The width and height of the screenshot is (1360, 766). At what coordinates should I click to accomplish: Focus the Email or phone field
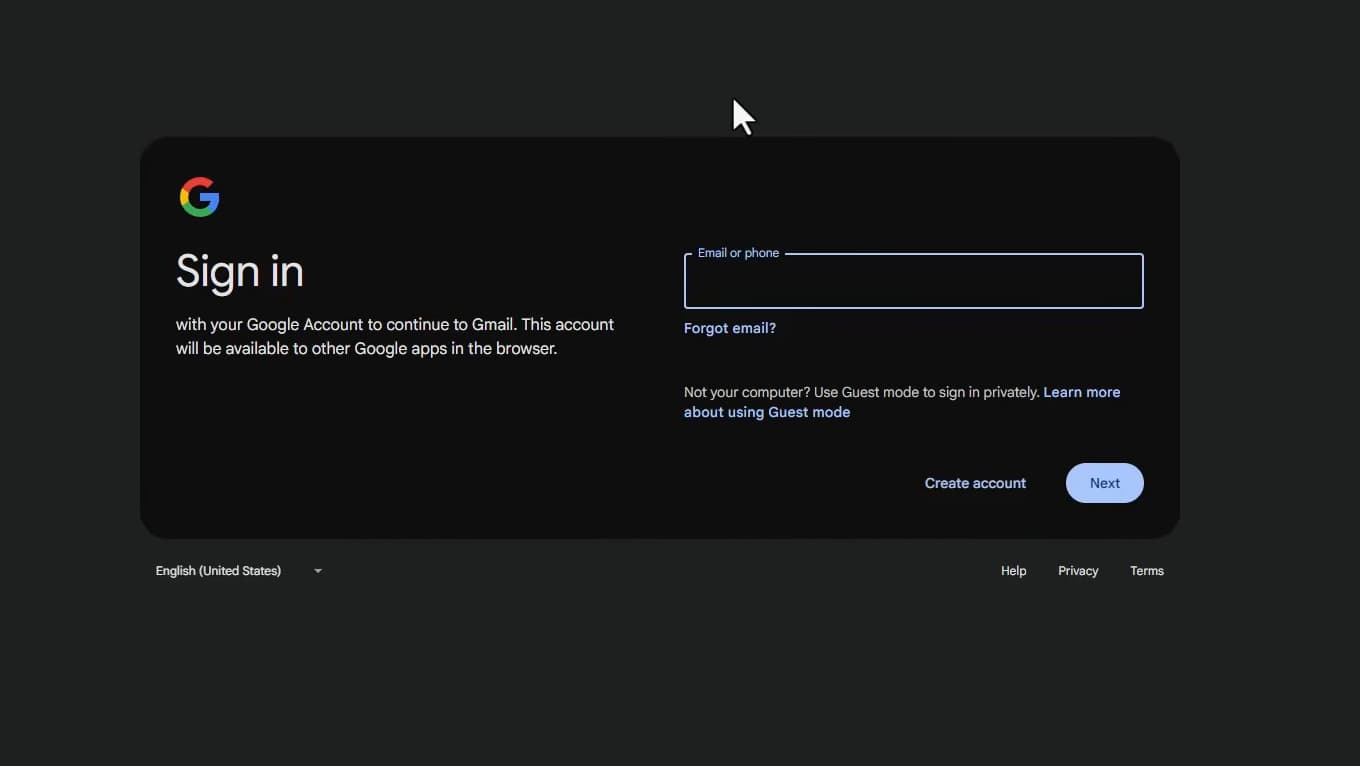[913, 281]
